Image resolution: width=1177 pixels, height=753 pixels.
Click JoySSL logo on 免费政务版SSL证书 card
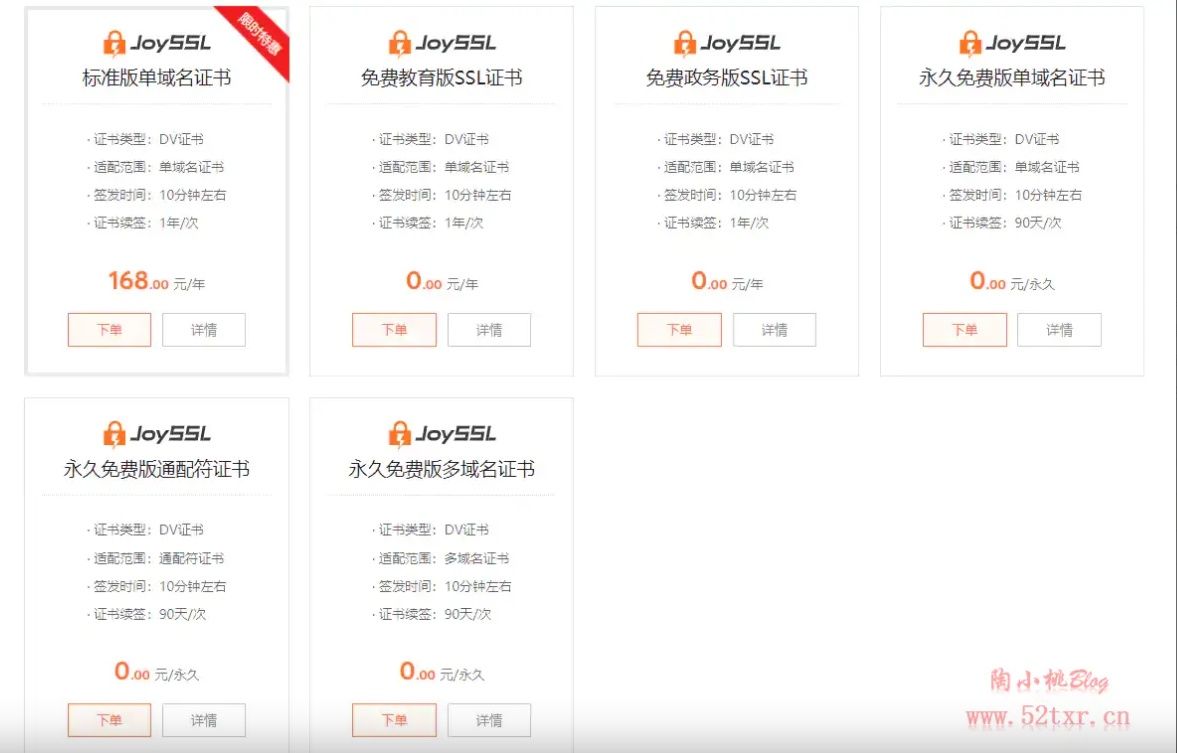click(727, 44)
